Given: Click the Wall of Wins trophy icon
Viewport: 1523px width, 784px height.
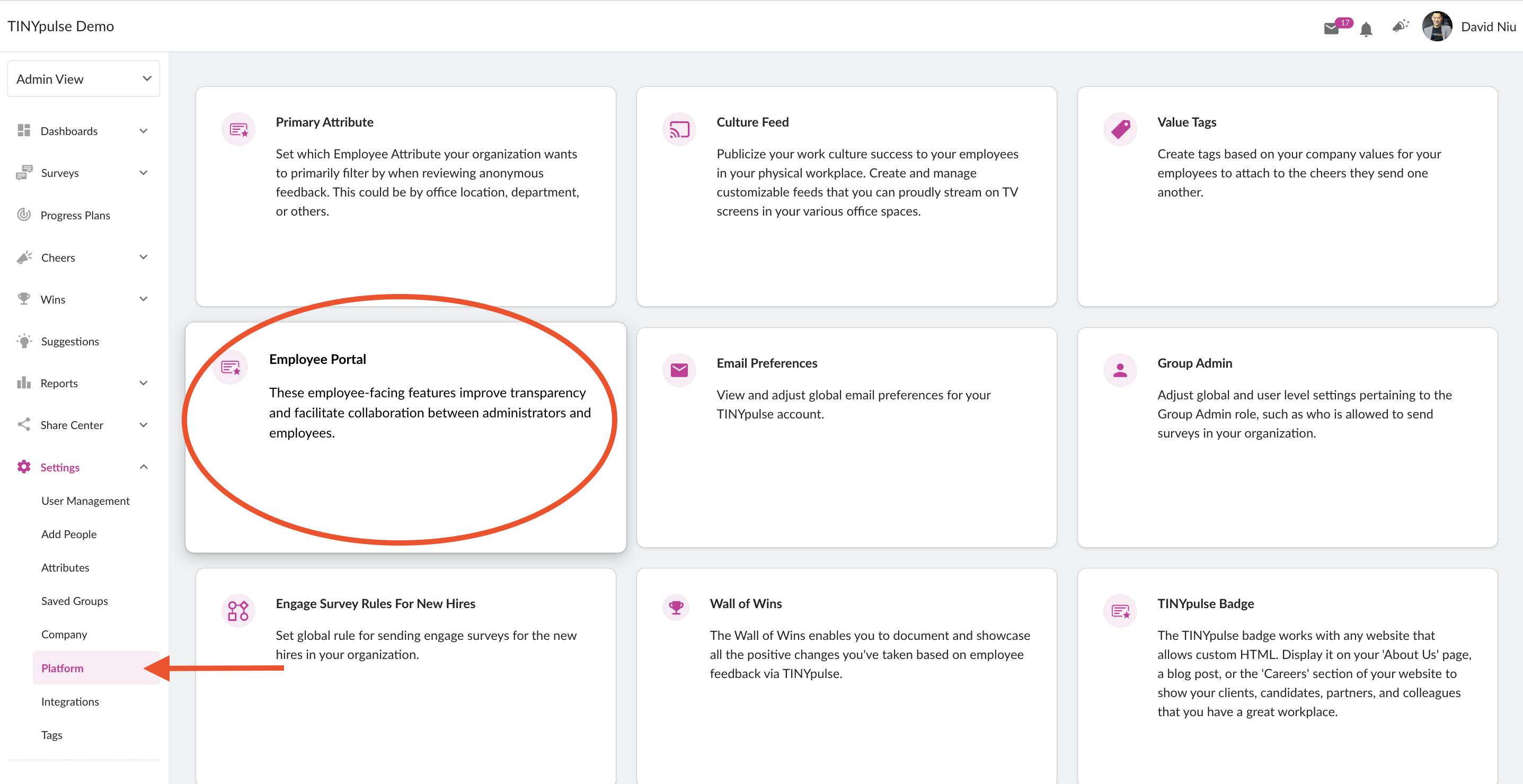Looking at the screenshot, I should 676,608.
